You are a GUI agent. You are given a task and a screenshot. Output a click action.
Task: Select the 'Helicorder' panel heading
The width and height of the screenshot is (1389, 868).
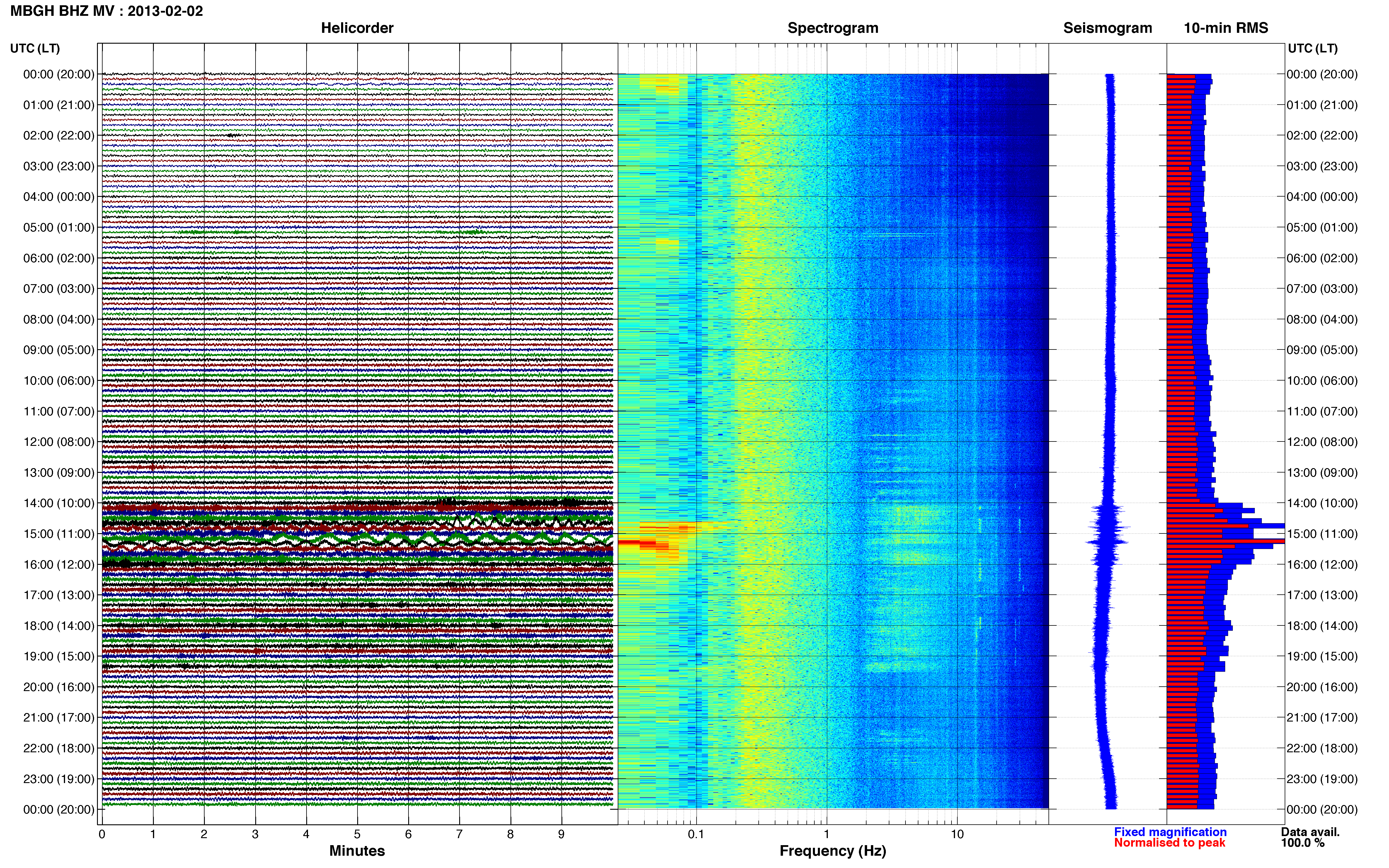(357, 28)
